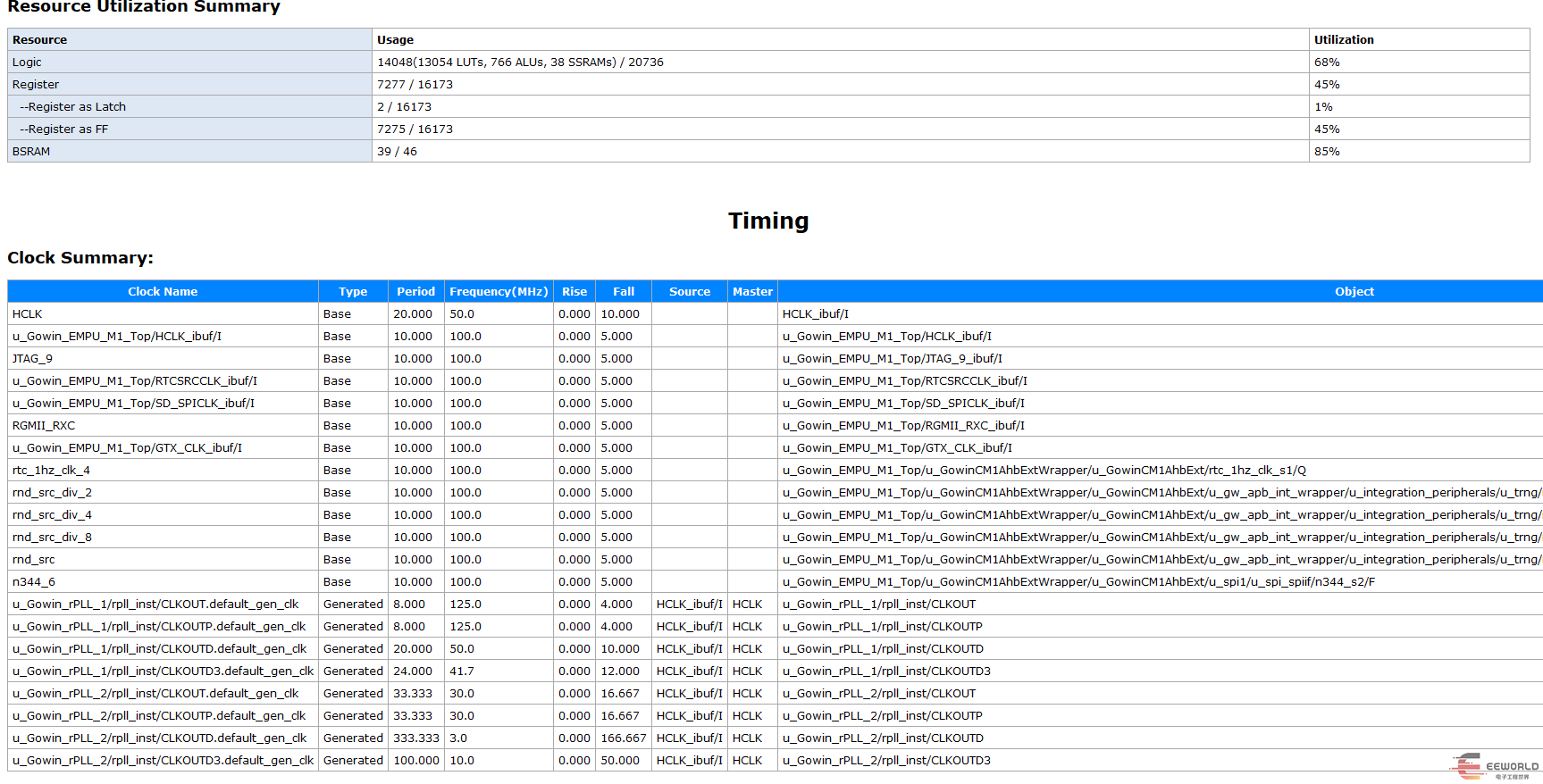Select the SD_SPICLK_ibuf/I clock name
This screenshot has width=1543, height=784.
[163, 403]
